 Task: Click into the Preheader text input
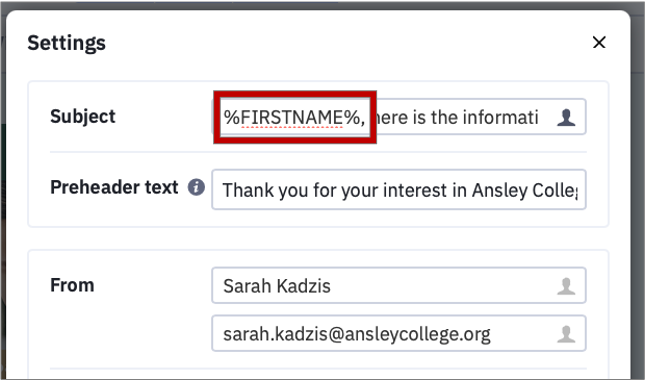tap(399, 190)
